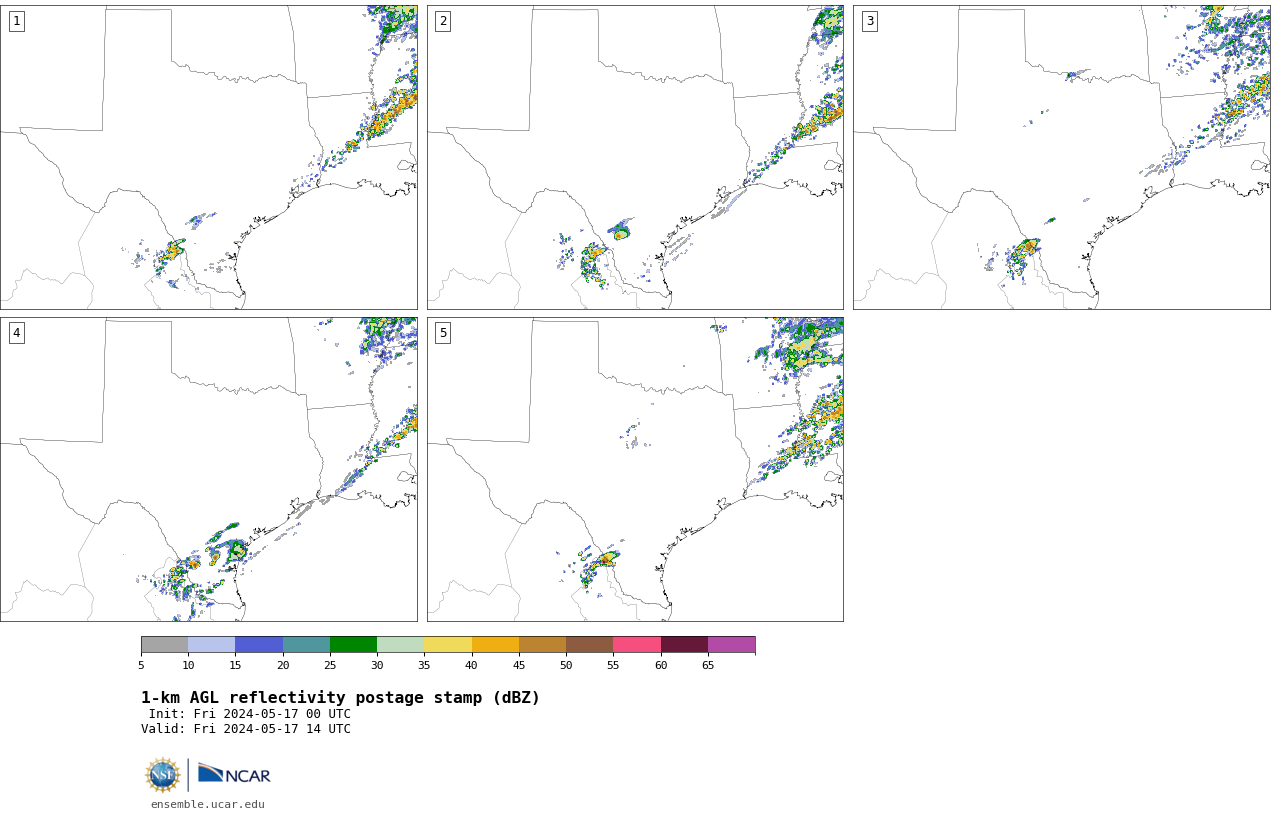Click the 'Init: Fri 2024-05-17 00 UTC' text
1280x815 pixels.
250,714
